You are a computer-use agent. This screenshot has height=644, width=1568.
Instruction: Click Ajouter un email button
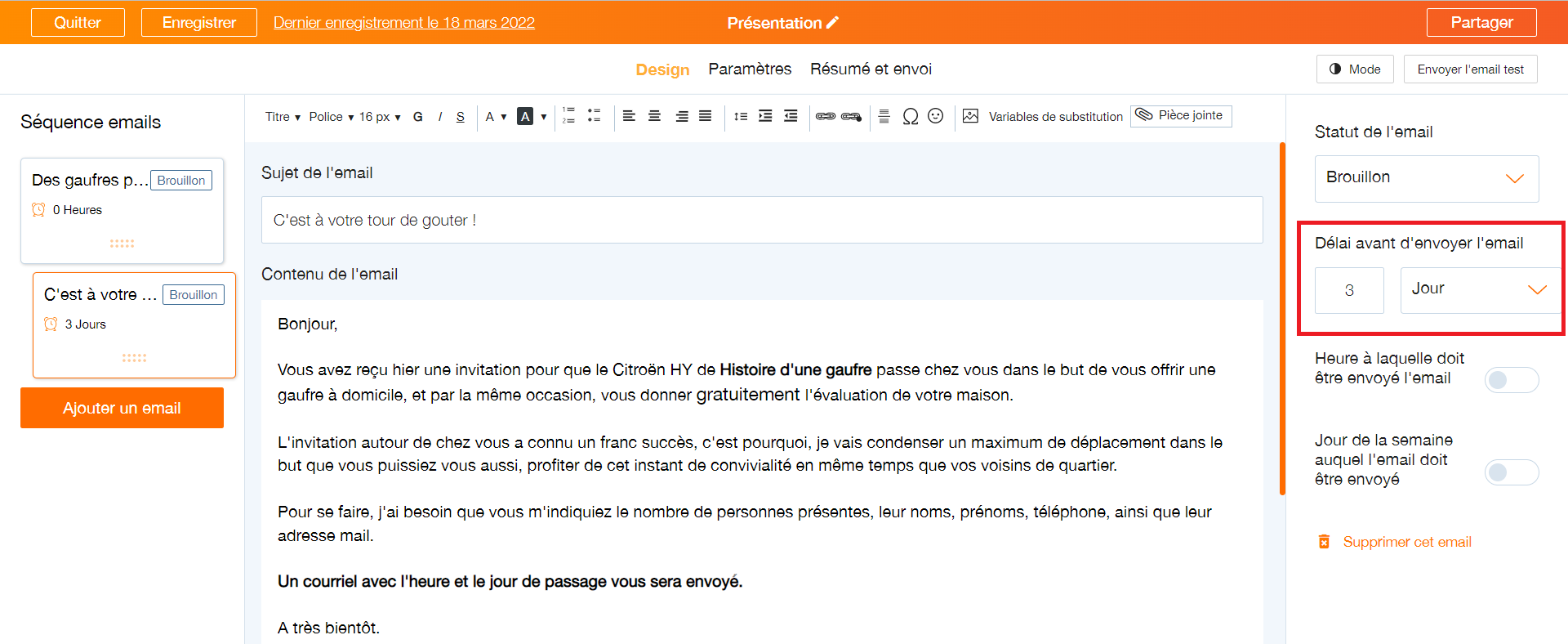pos(122,408)
